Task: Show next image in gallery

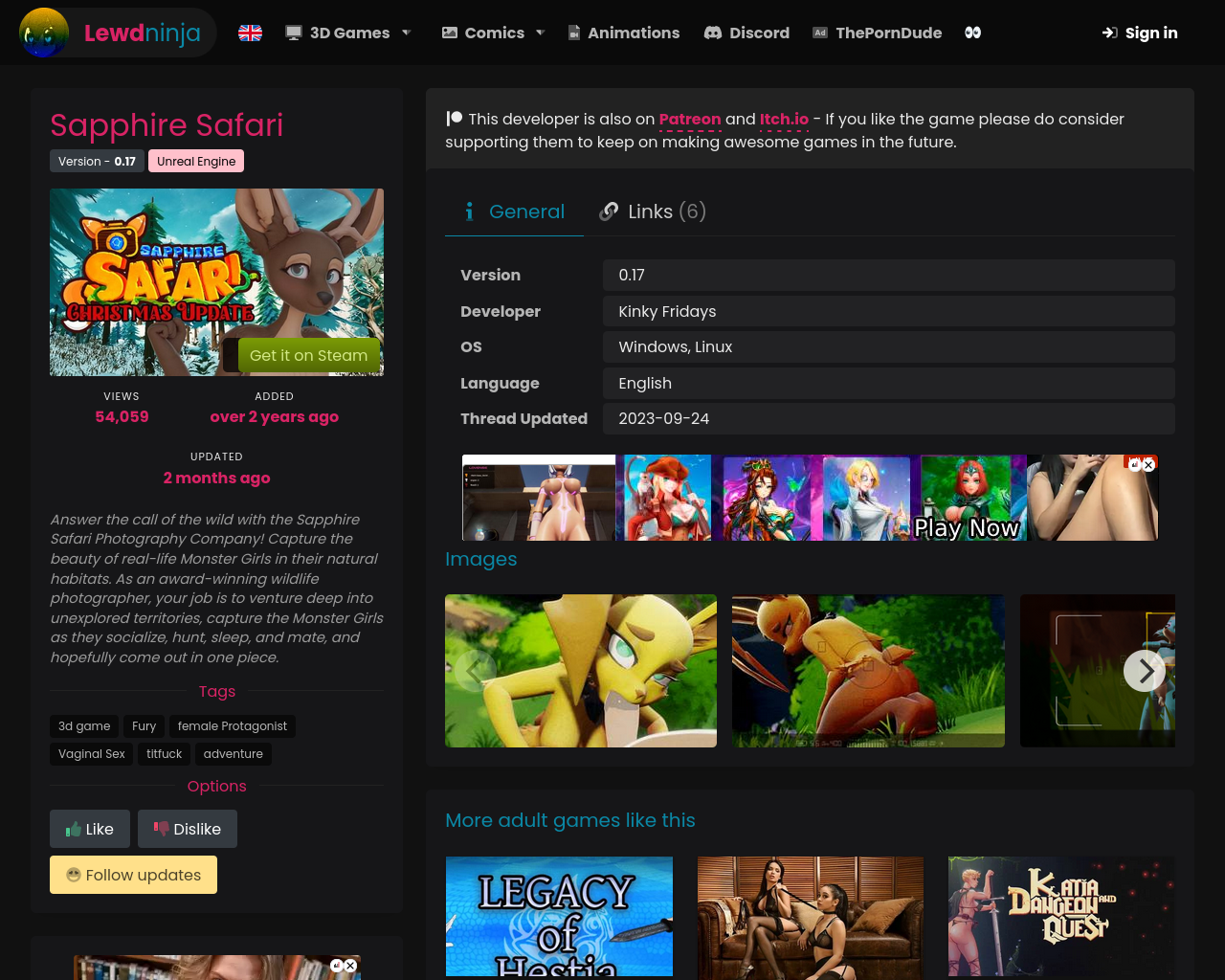Action: click(x=1145, y=671)
